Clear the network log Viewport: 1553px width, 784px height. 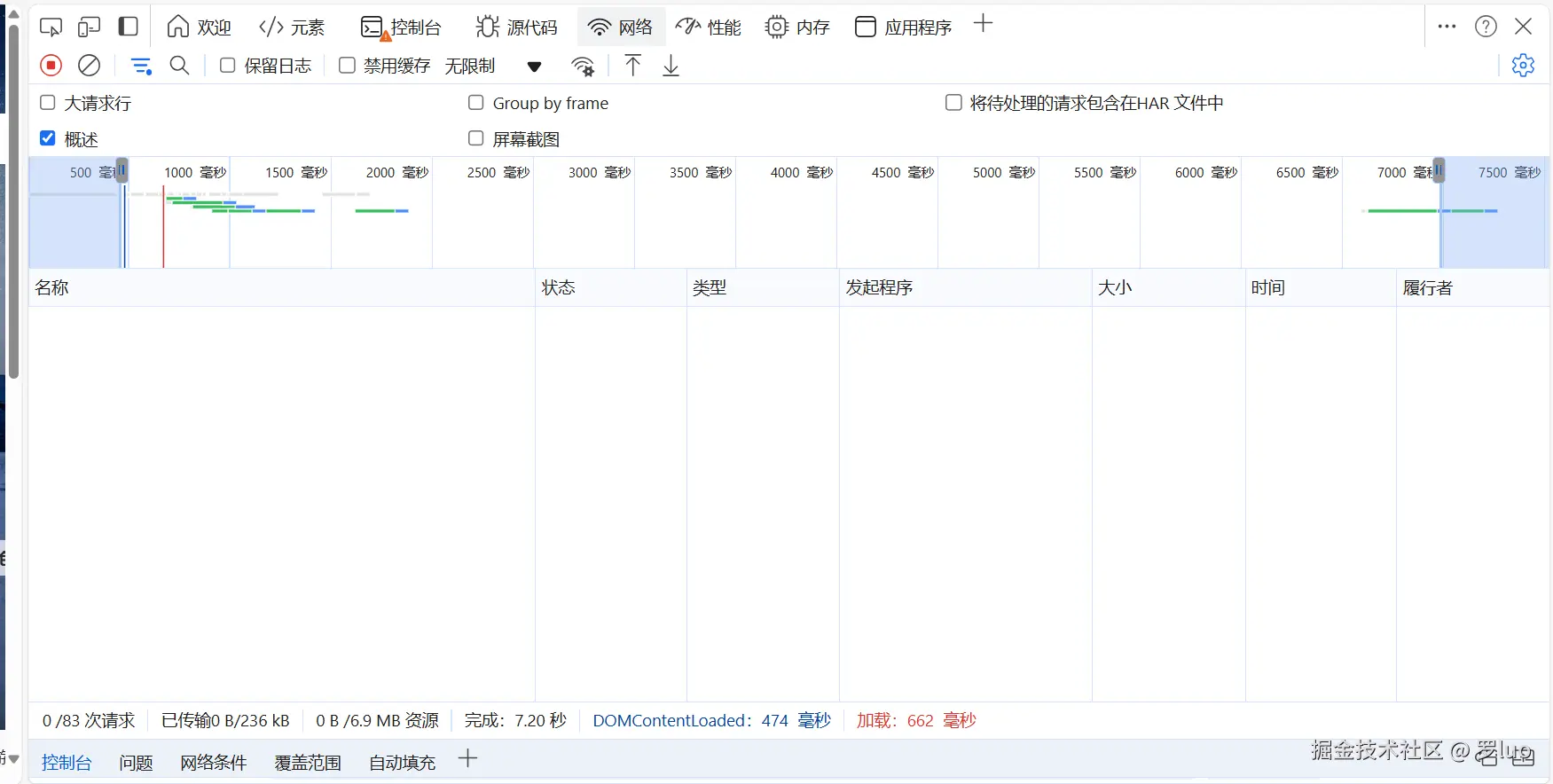pos(90,65)
